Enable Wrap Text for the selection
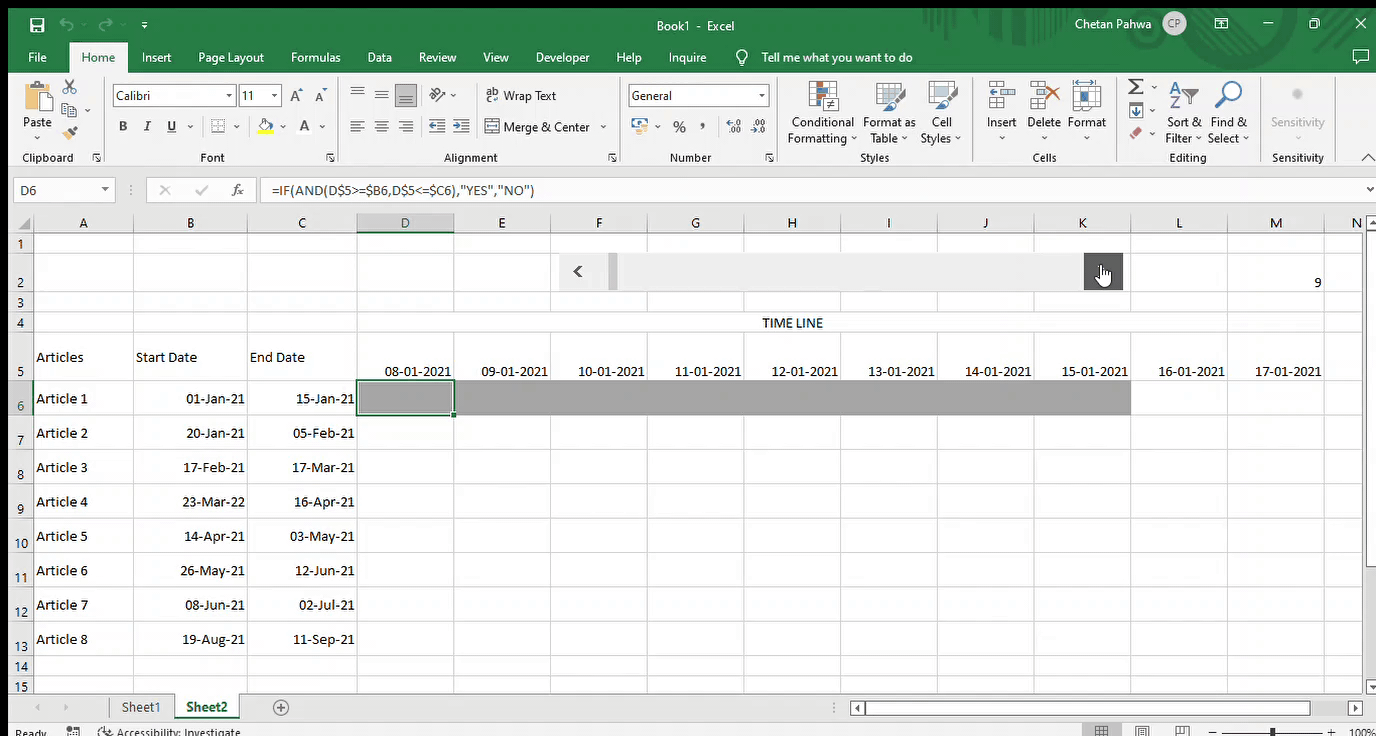The image size is (1376, 736). [520, 95]
